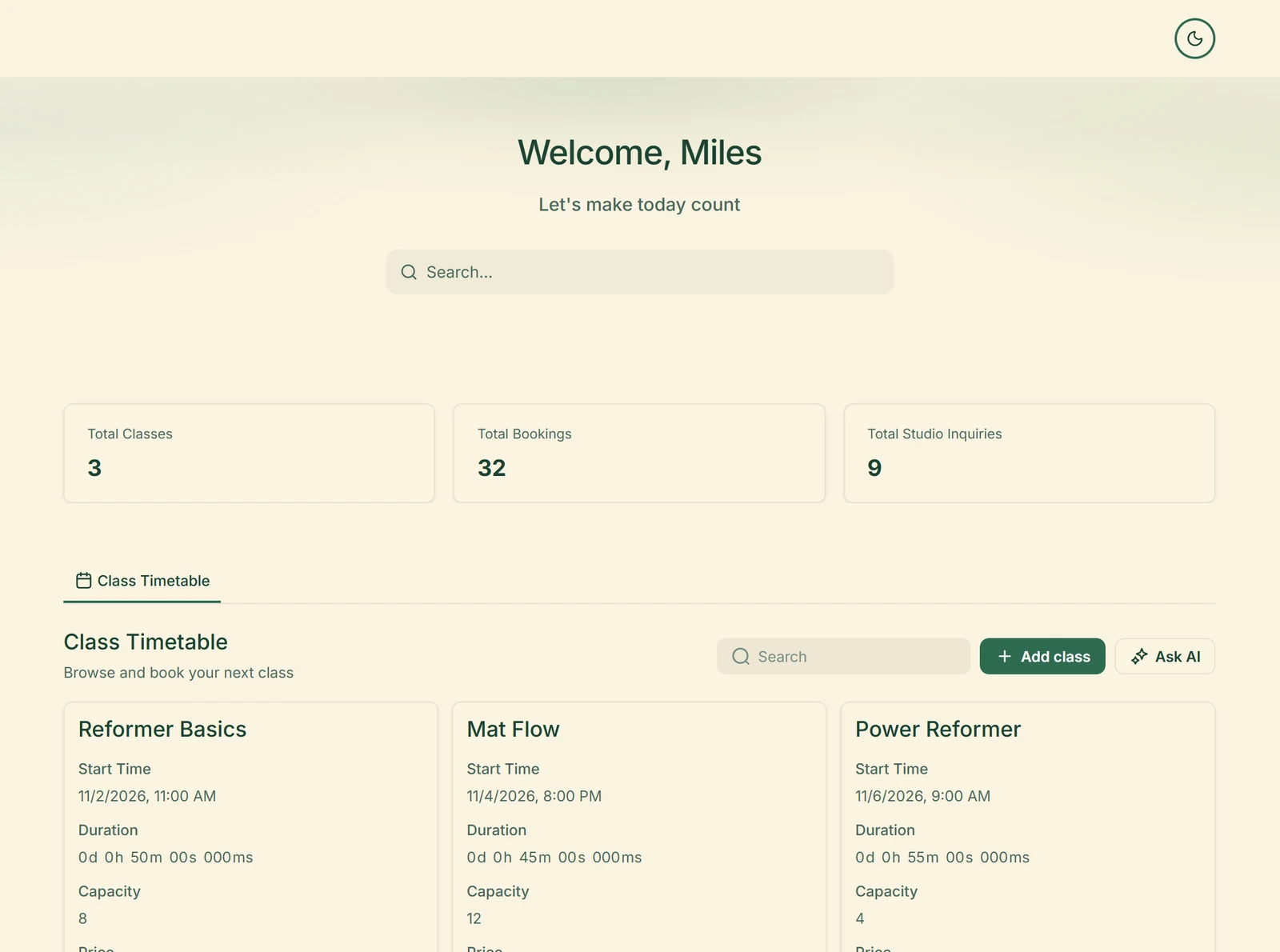Select the start time 11/6/2026, 9:00 AM
The width and height of the screenshot is (1280, 952).
[x=923, y=796]
